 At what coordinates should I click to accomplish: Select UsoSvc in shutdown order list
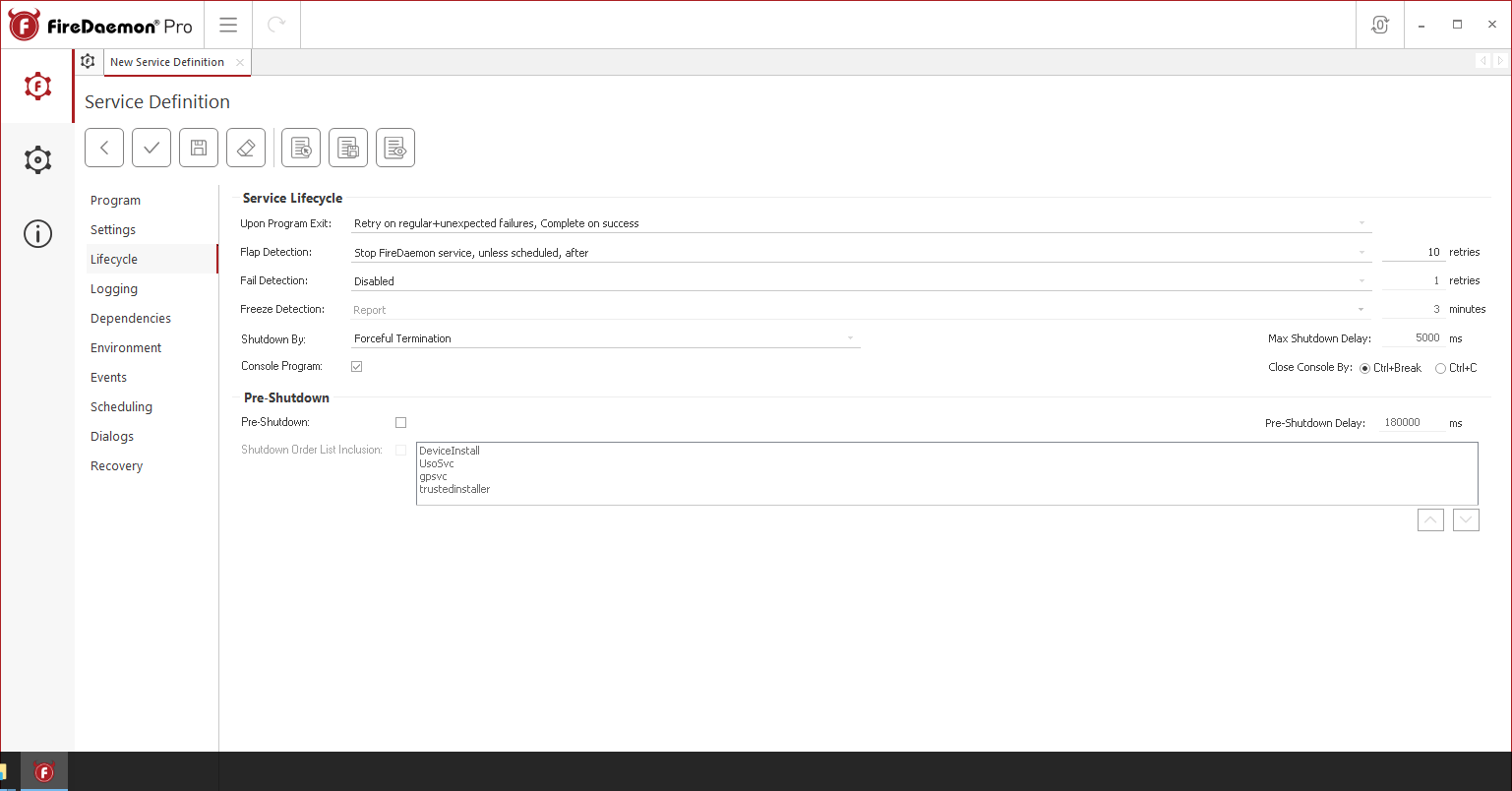tap(437, 463)
